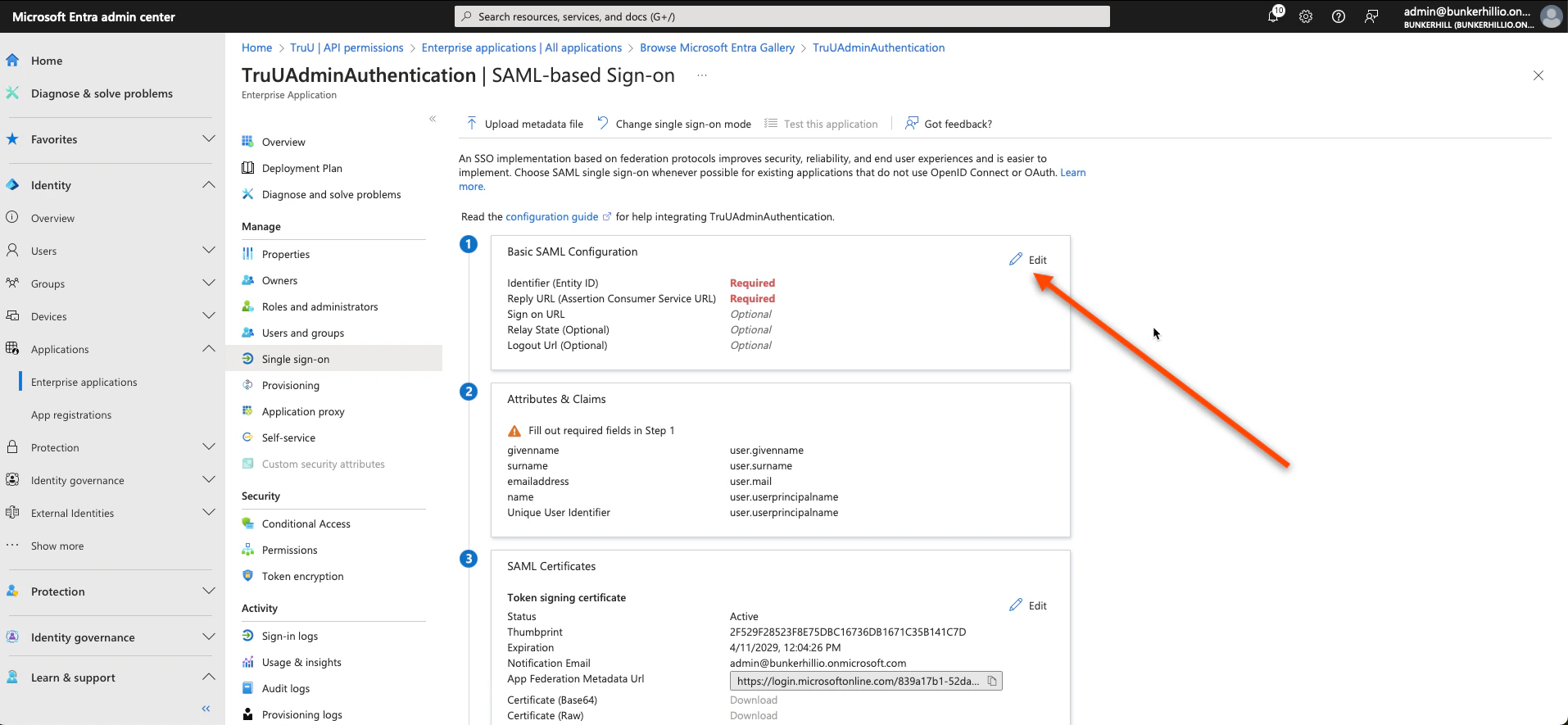Collapse the Identity section chevron

[209, 185]
